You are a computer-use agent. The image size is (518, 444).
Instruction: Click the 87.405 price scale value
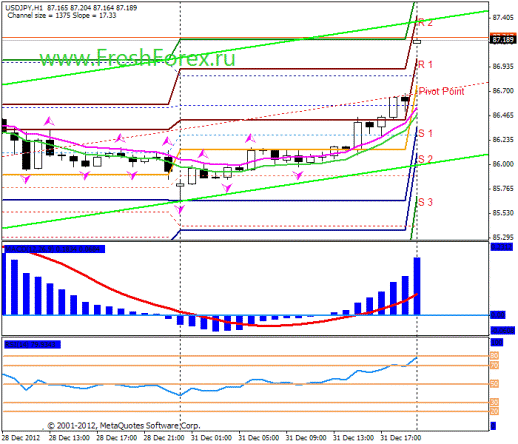(503, 17)
